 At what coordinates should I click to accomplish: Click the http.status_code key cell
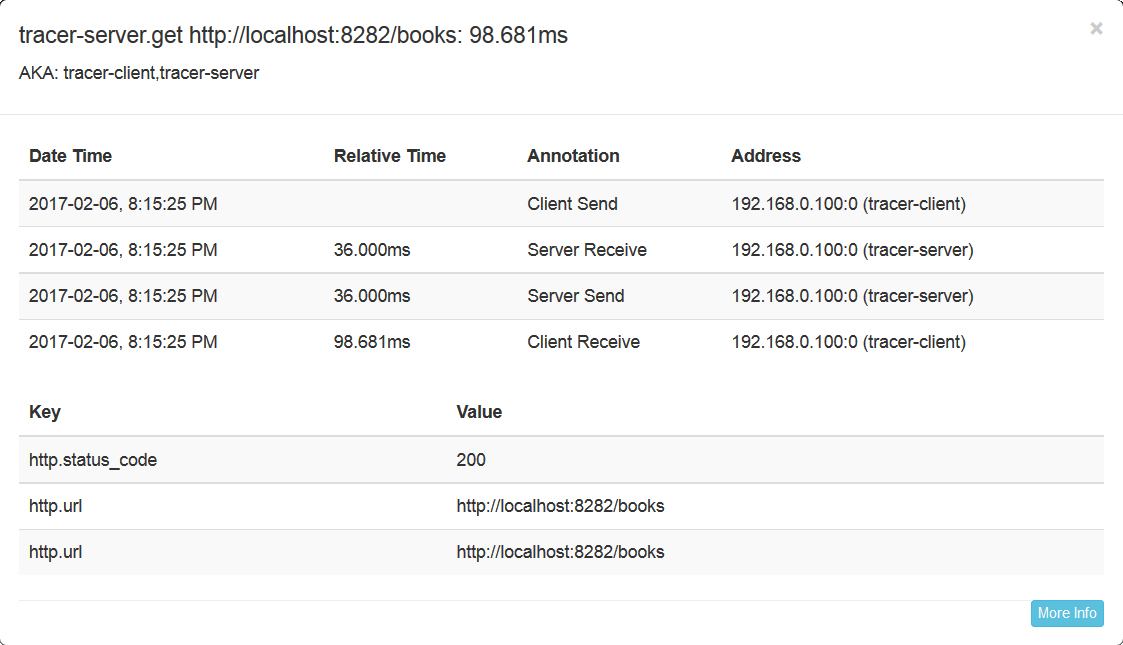click(93, 460)
